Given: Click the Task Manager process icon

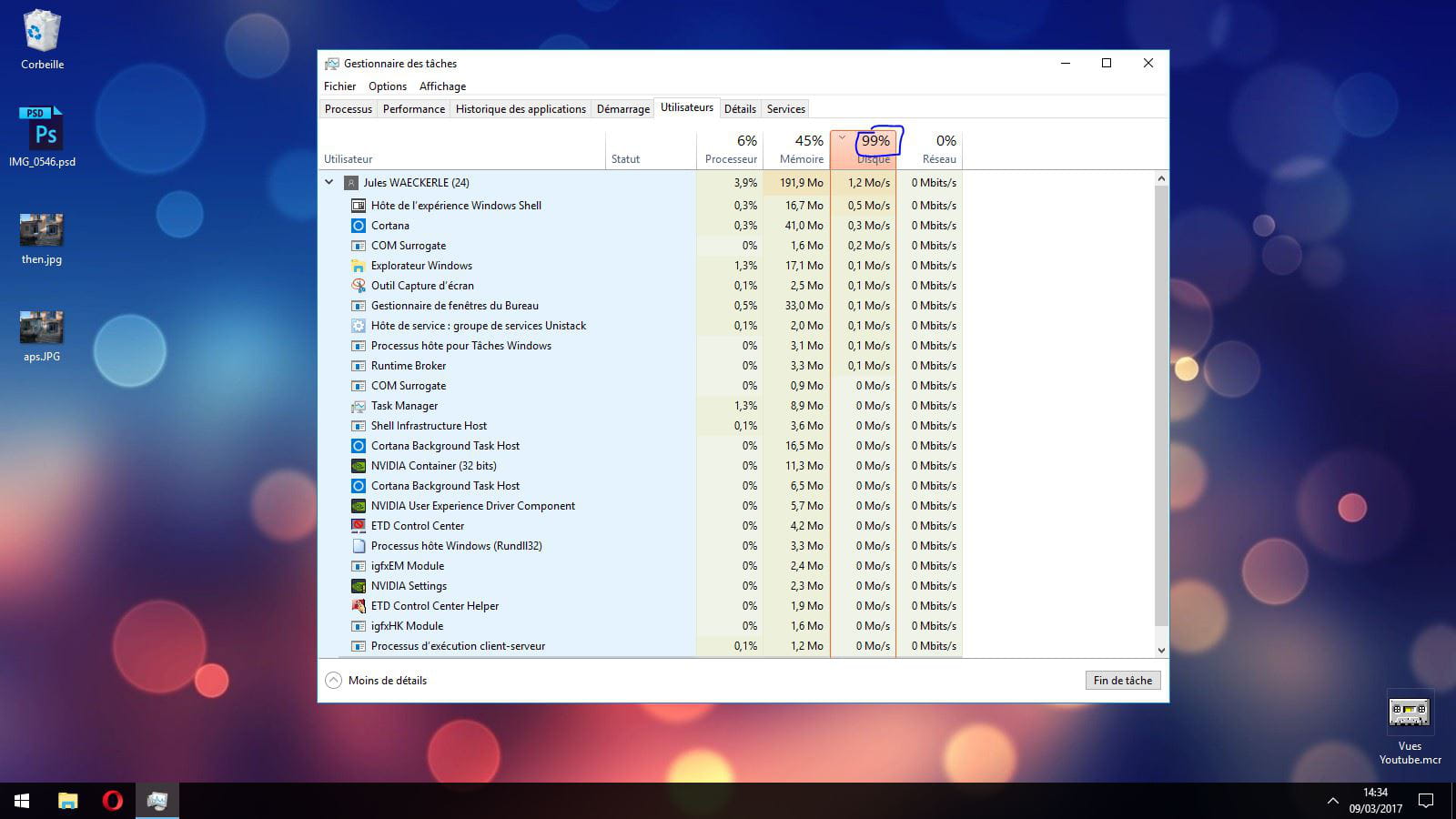Looking at the screenshot, I should coord(359,406).
